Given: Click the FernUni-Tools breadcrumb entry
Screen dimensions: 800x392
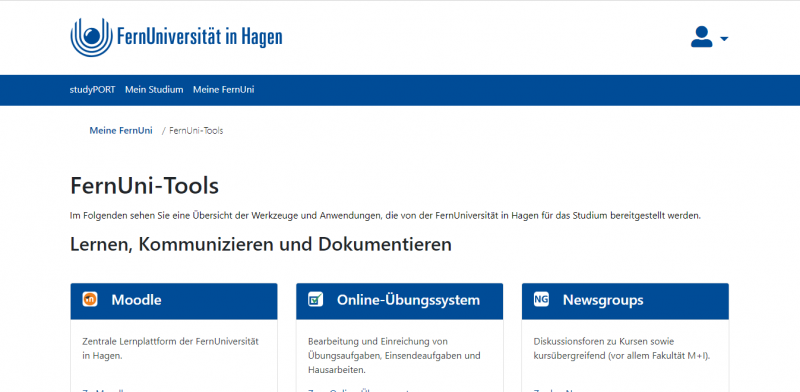Looking at the screenshot, I should 196,131.
